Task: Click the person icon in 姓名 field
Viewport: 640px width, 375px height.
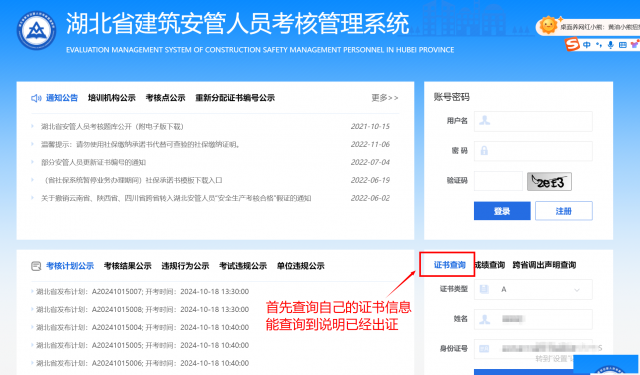Action: (x=484, y=319)
